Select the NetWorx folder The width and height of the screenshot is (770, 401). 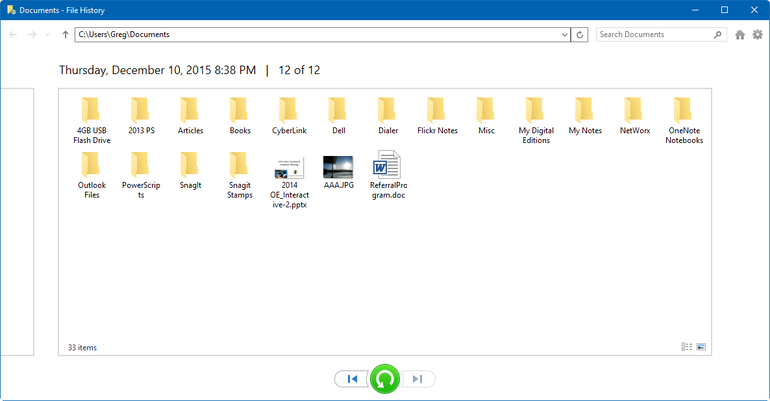635,116
